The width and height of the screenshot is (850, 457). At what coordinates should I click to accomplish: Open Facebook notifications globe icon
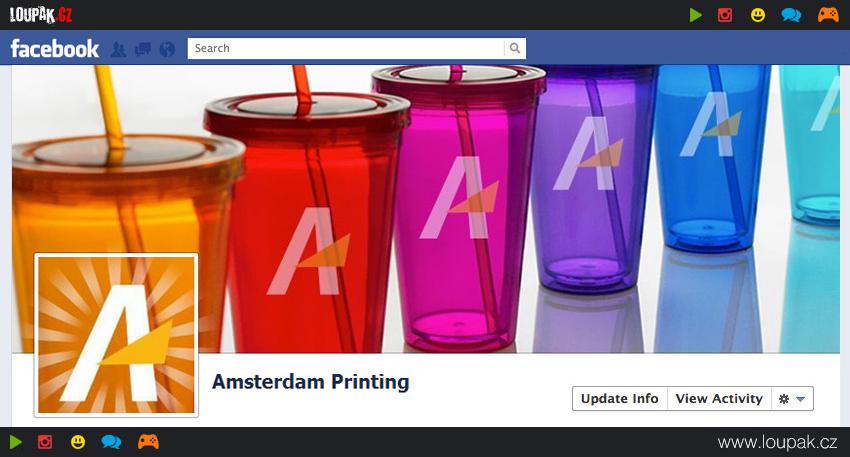point(168,49)
